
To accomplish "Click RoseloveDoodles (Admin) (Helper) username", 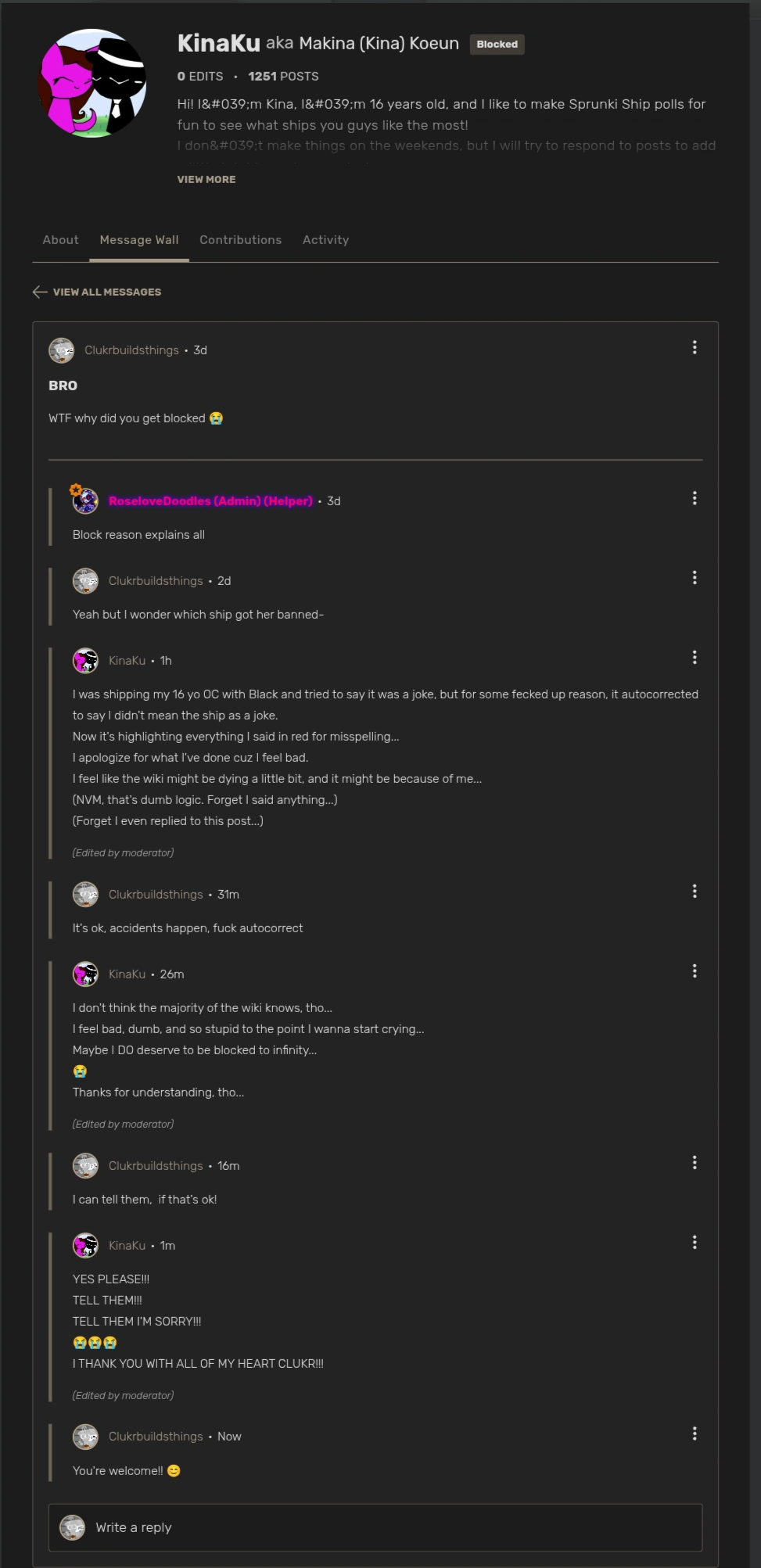I will click(x=210, y=501).
